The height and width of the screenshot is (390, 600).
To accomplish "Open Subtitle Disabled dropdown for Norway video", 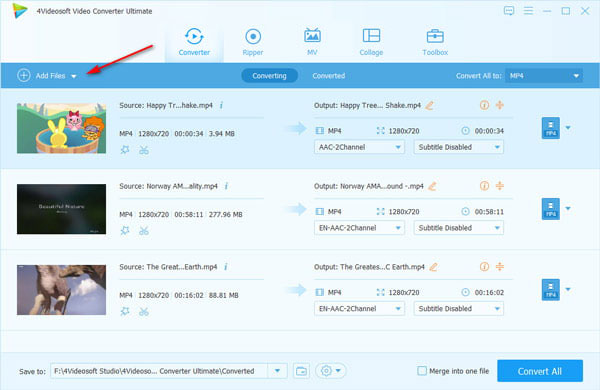I will (458, 228).
